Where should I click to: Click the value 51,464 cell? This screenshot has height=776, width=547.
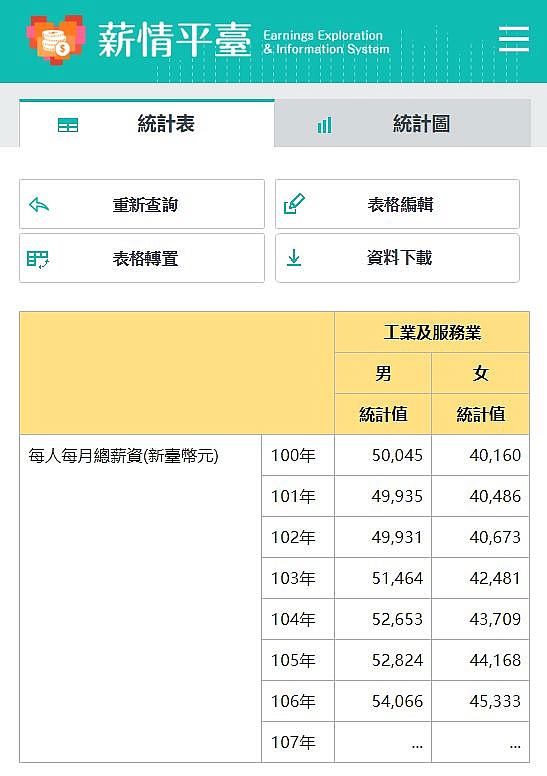(x=383, y=579)
